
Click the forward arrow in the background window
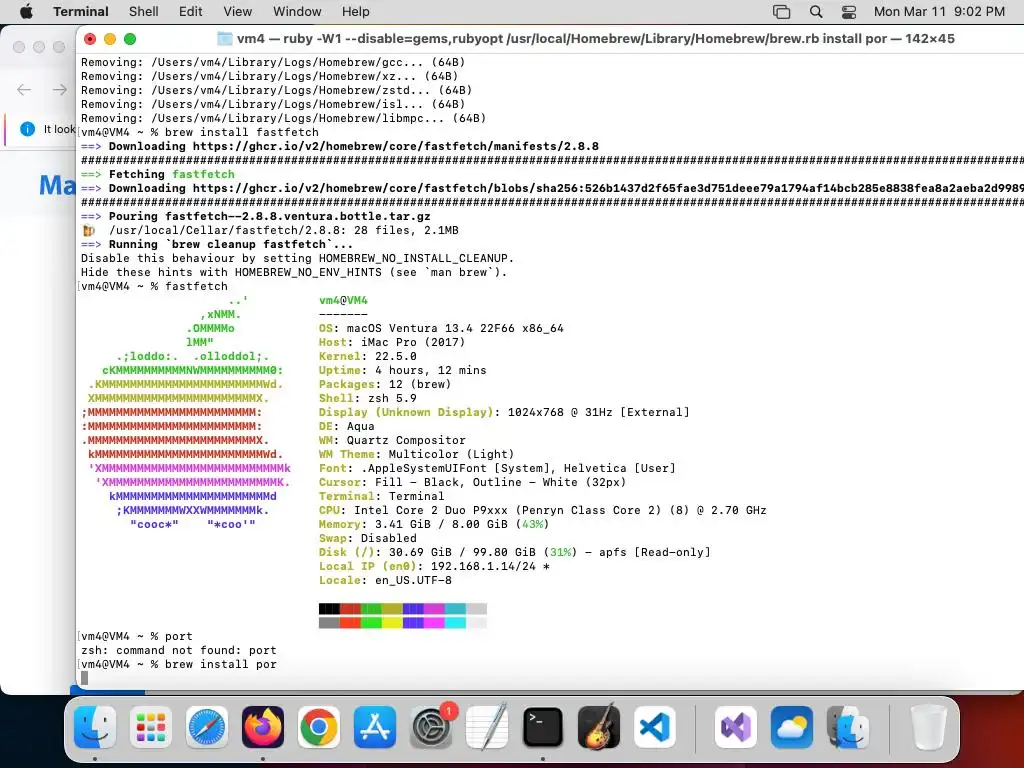point(60,89)
